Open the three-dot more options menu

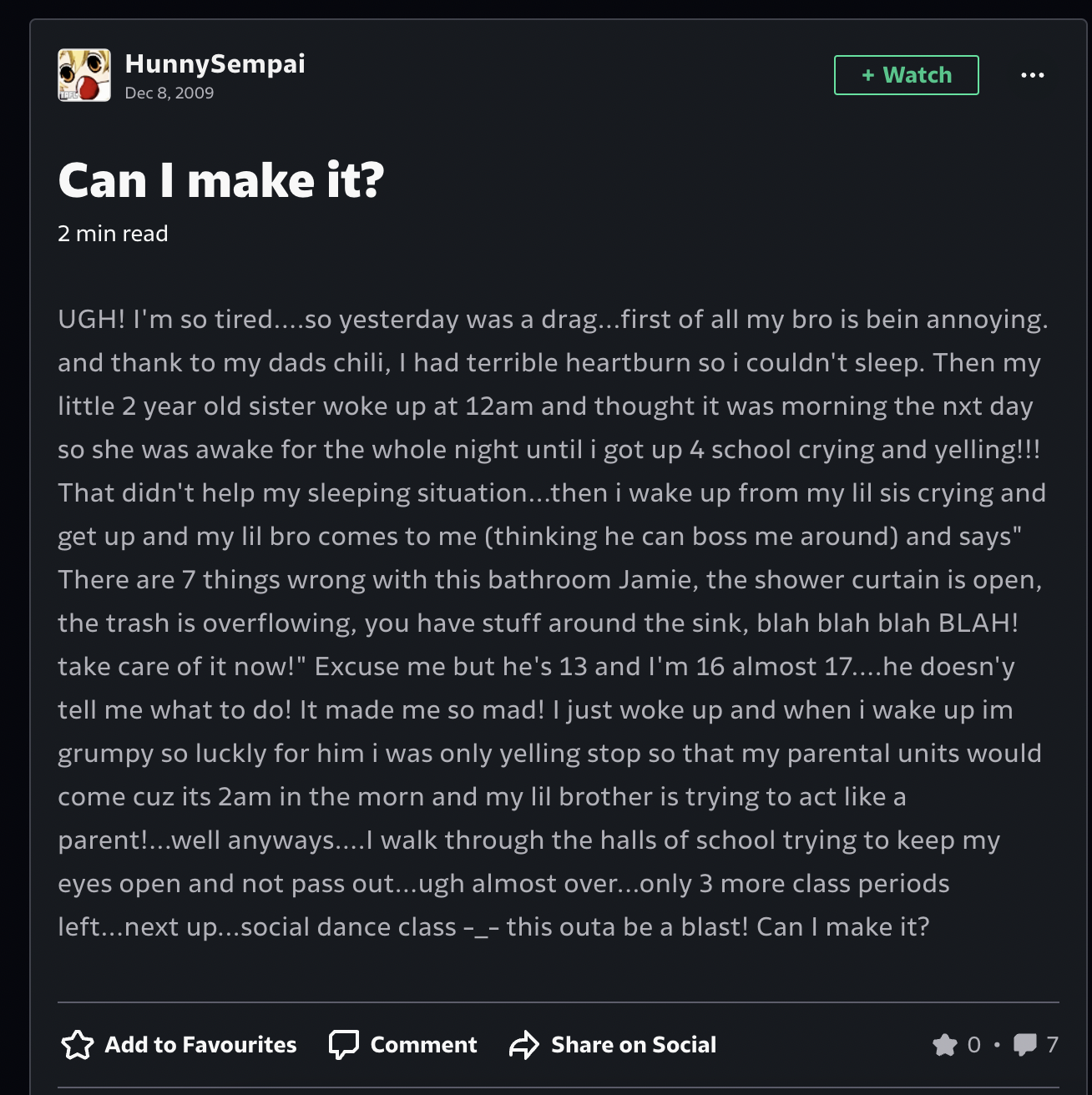[x=1033, y=75]
